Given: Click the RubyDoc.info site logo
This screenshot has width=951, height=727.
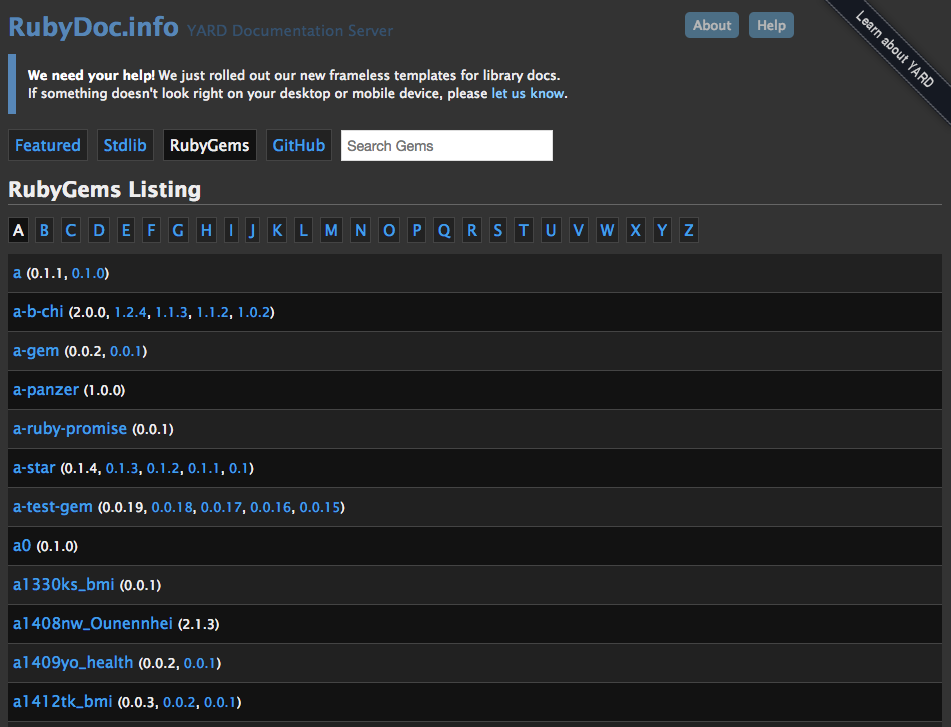Looking at the screenshot, I should point(94,27).
